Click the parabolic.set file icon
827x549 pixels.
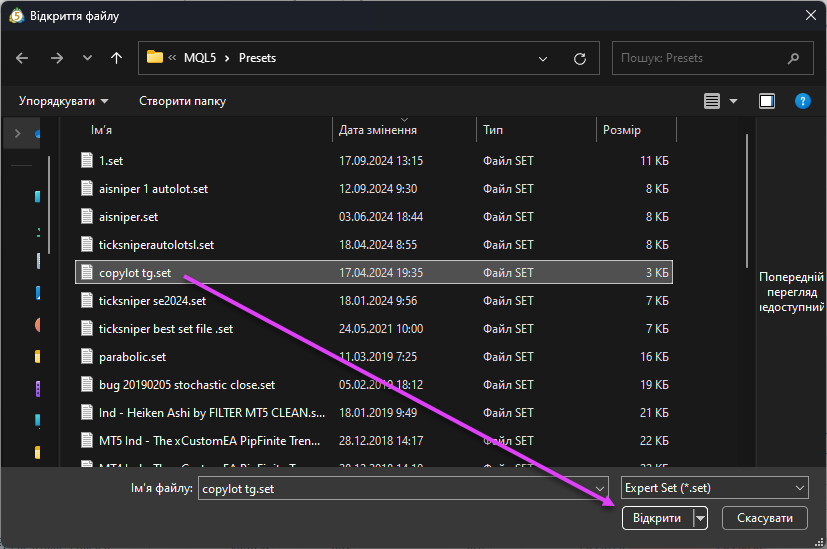(x=87, y=356)
